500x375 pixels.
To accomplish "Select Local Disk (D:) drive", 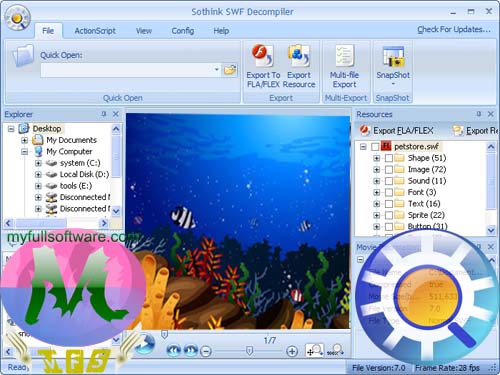I will coord(84,174).
